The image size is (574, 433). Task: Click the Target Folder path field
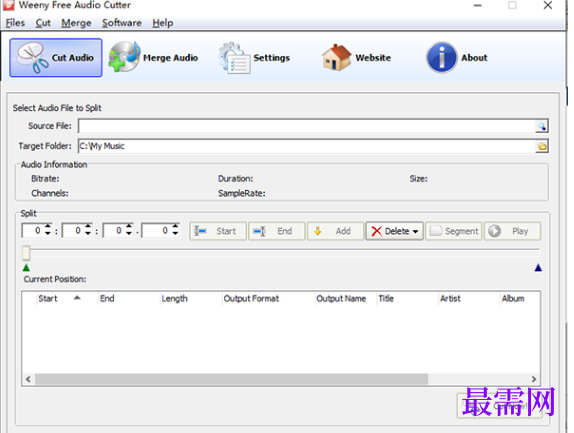[x=307, y=146]
